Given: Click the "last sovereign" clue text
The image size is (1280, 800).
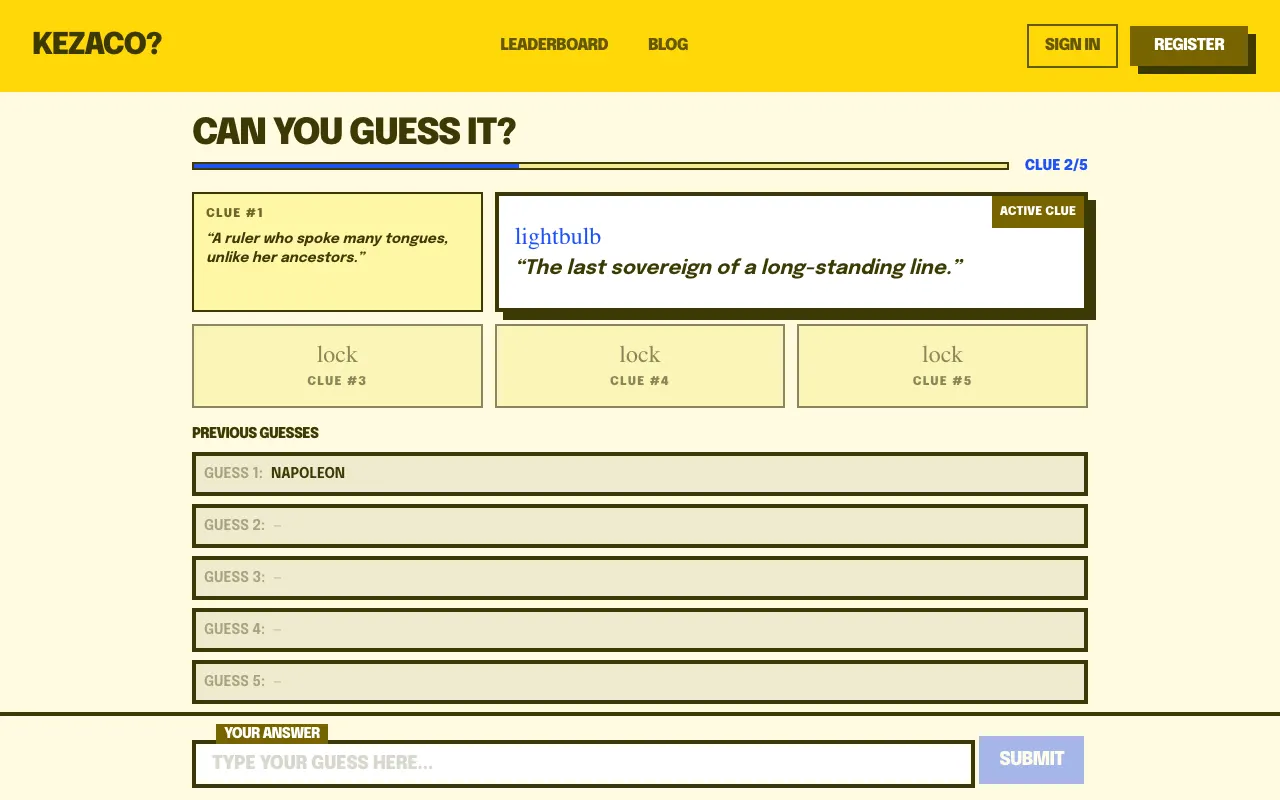Looking at the screenshot, I should tap(739, 267).
